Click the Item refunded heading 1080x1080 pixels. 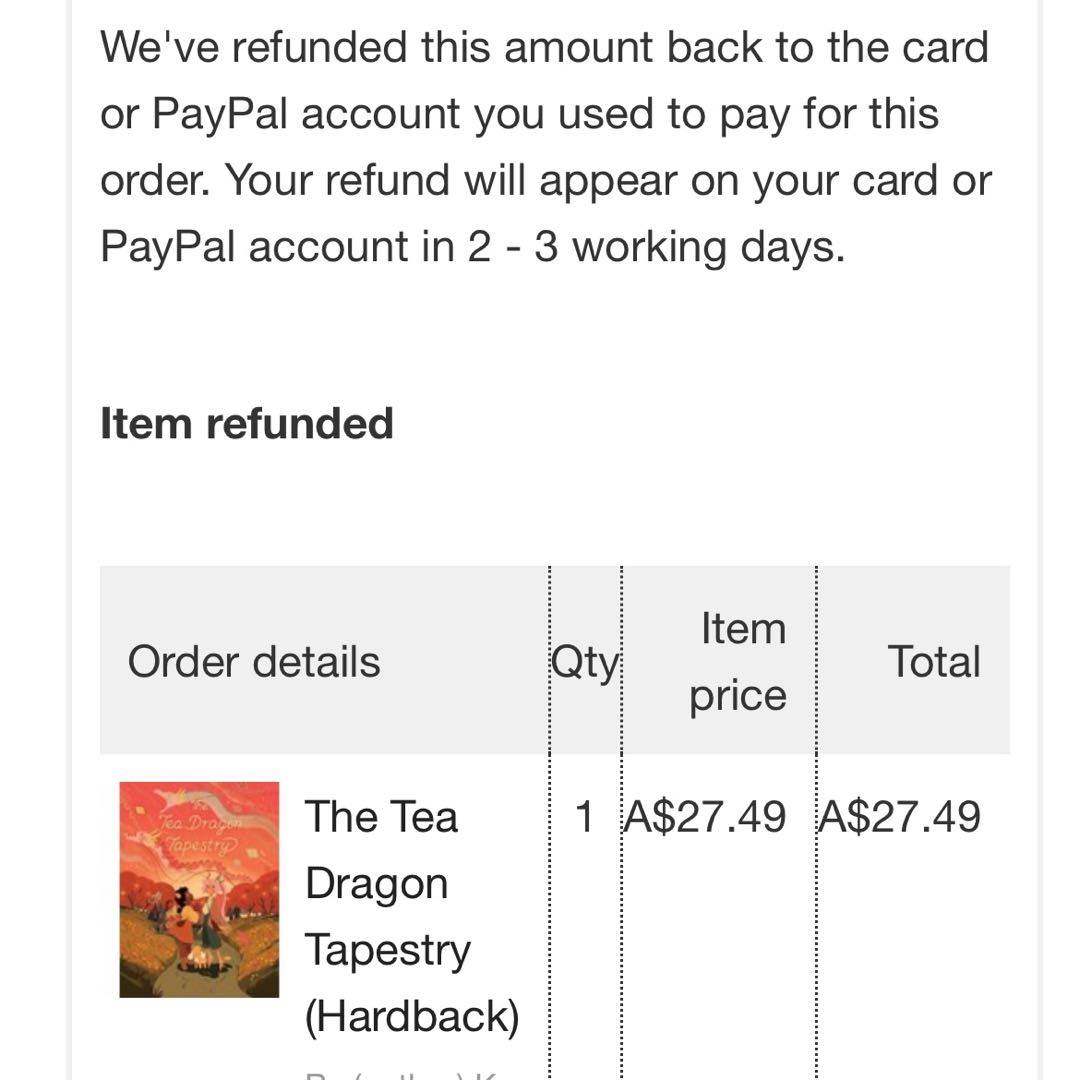(x=246, y=424)
